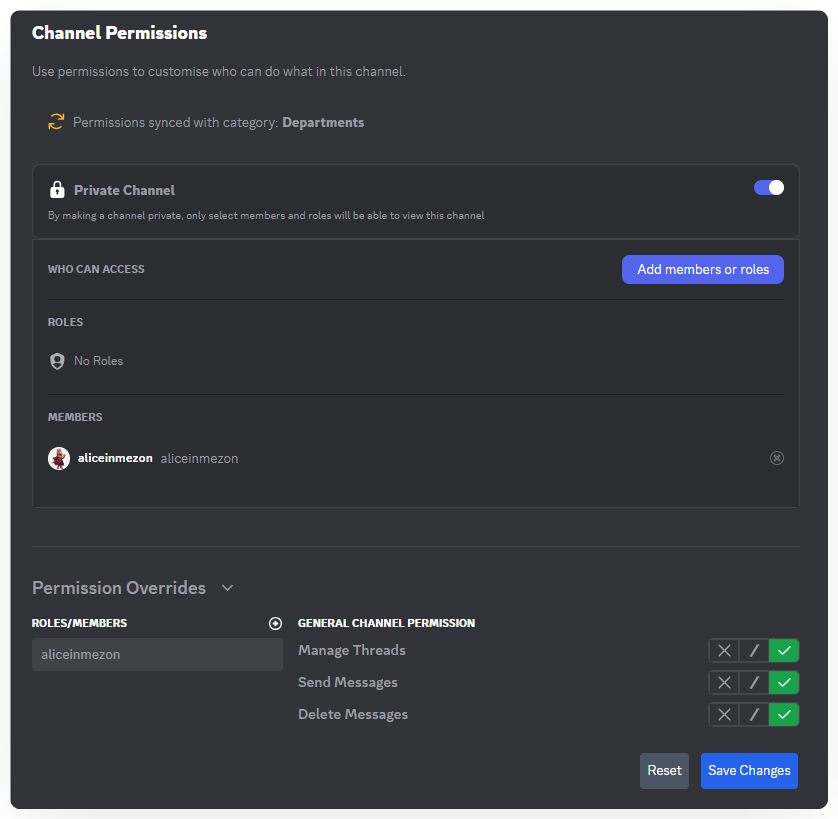Set Send Messages to neutral slash
838x819 pixels.
(754, 683)
